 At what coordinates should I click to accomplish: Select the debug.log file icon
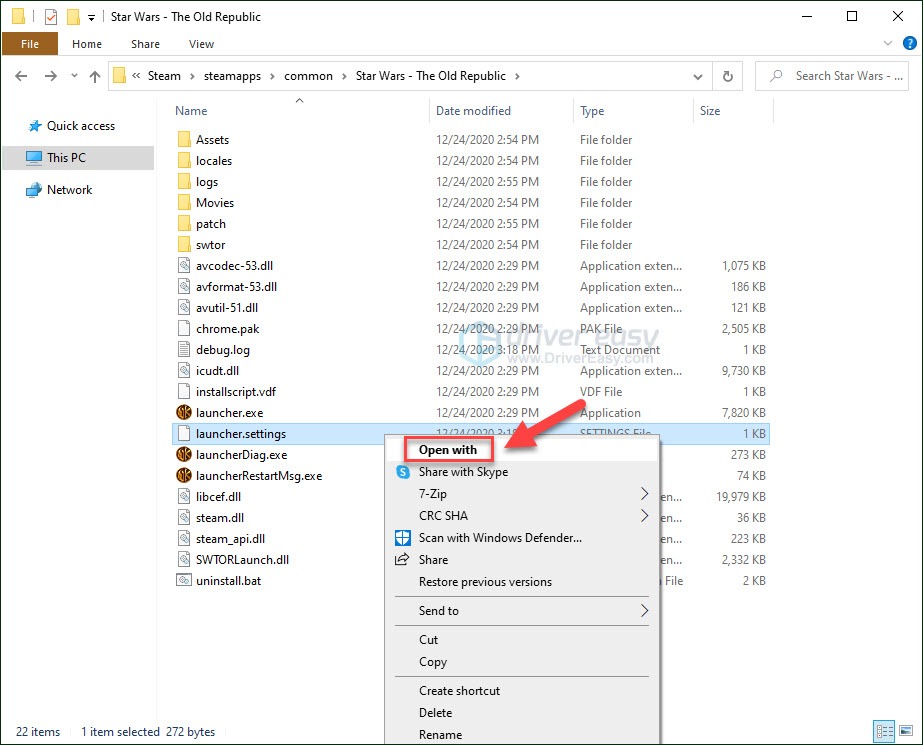184,350
